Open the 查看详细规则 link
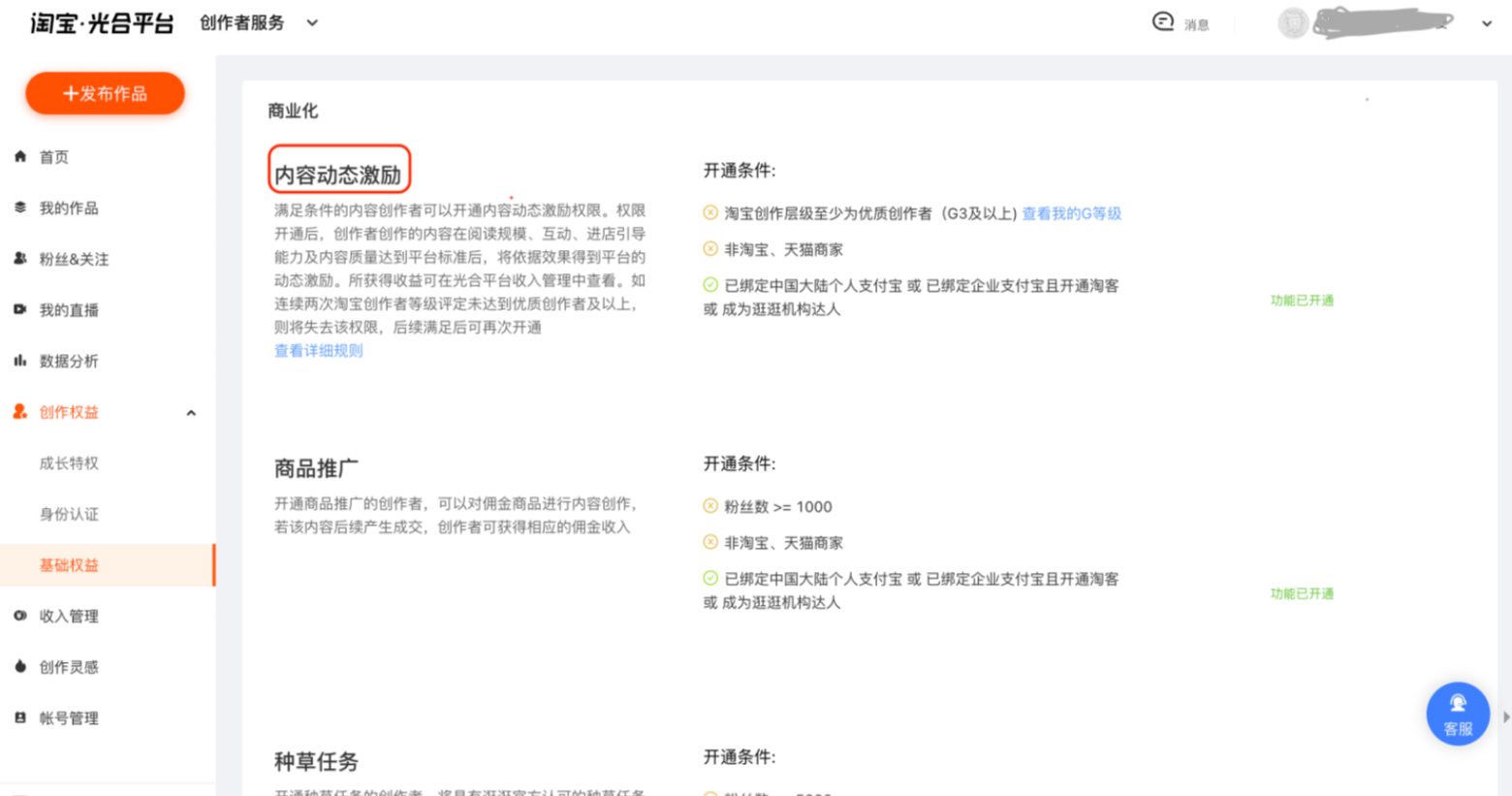The width and height of the screenshot is (1512, 796). point(318,351)
